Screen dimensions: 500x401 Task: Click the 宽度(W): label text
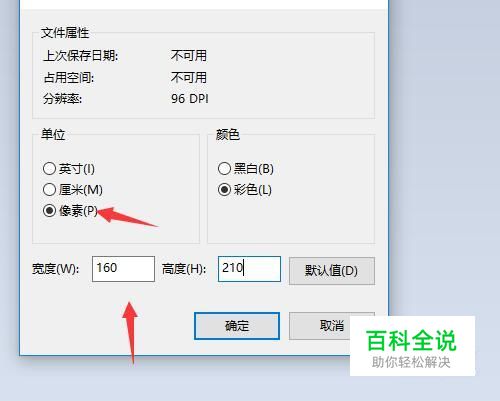pos(55,269)
